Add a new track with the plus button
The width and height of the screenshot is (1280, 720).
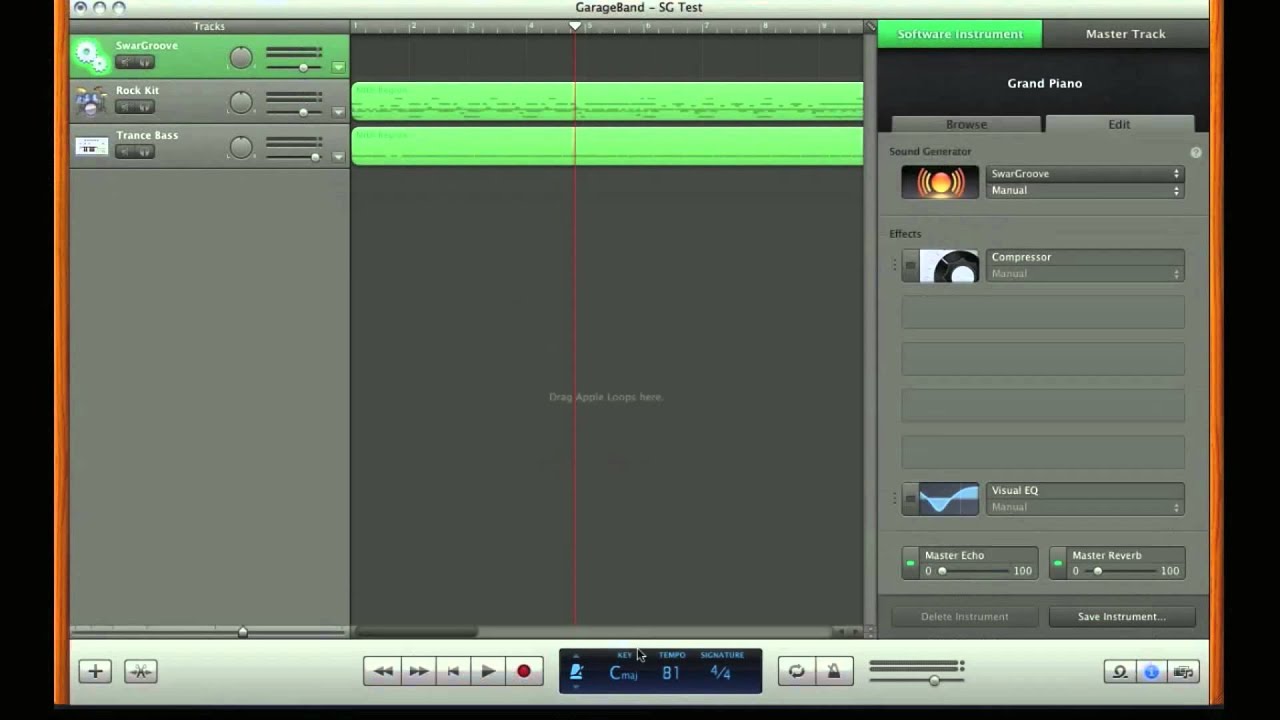click(95, 671)
